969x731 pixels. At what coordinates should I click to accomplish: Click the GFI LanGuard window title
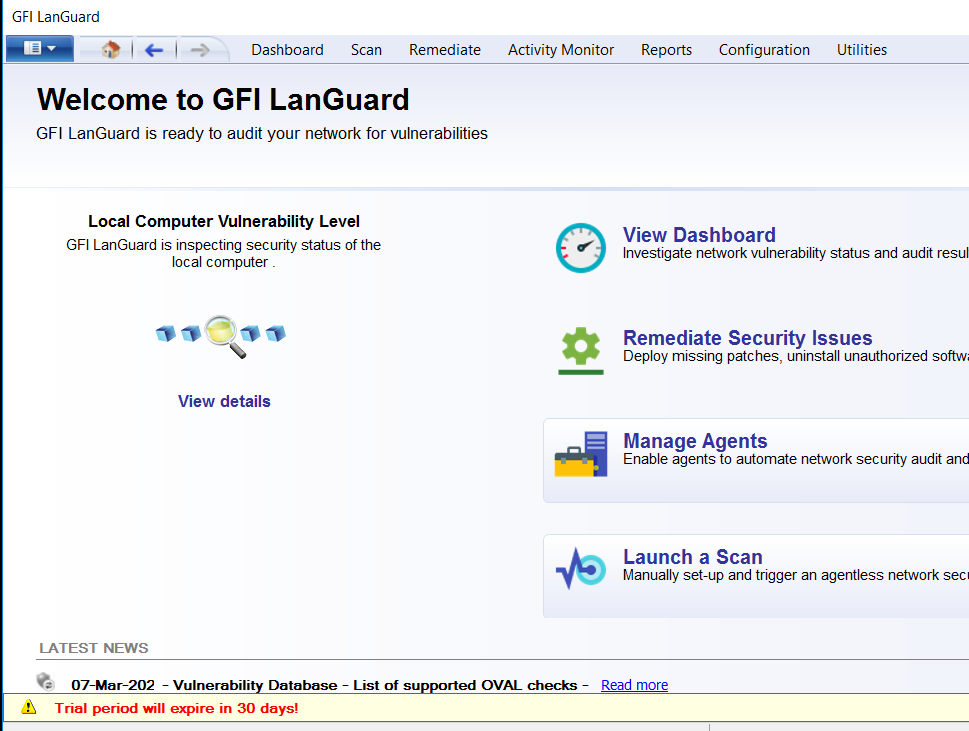pyautogui.click(x=56, y=17)
